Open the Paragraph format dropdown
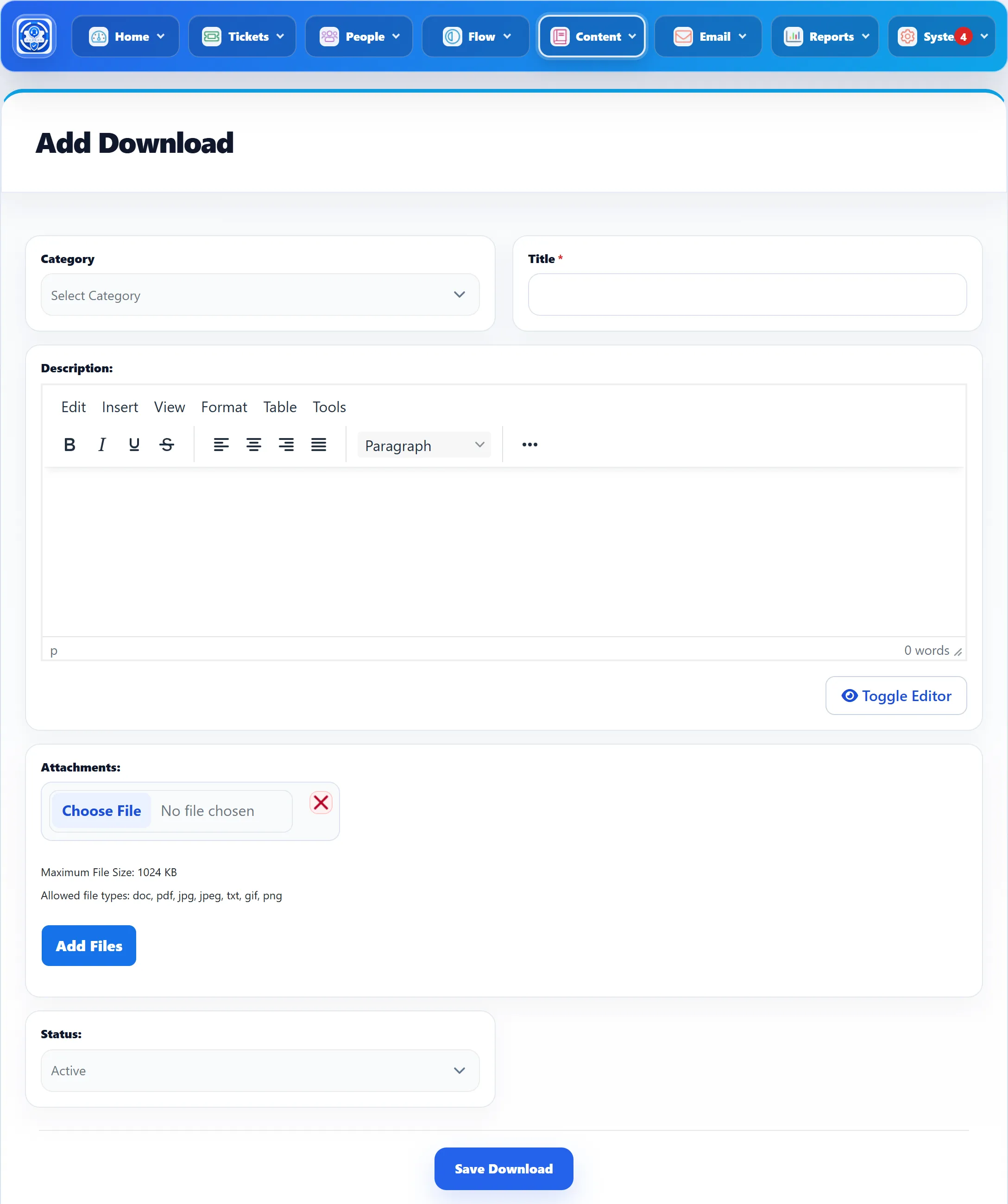Image resolution: width=1008 pixels, height=1204 pixels. click(424, 445)
